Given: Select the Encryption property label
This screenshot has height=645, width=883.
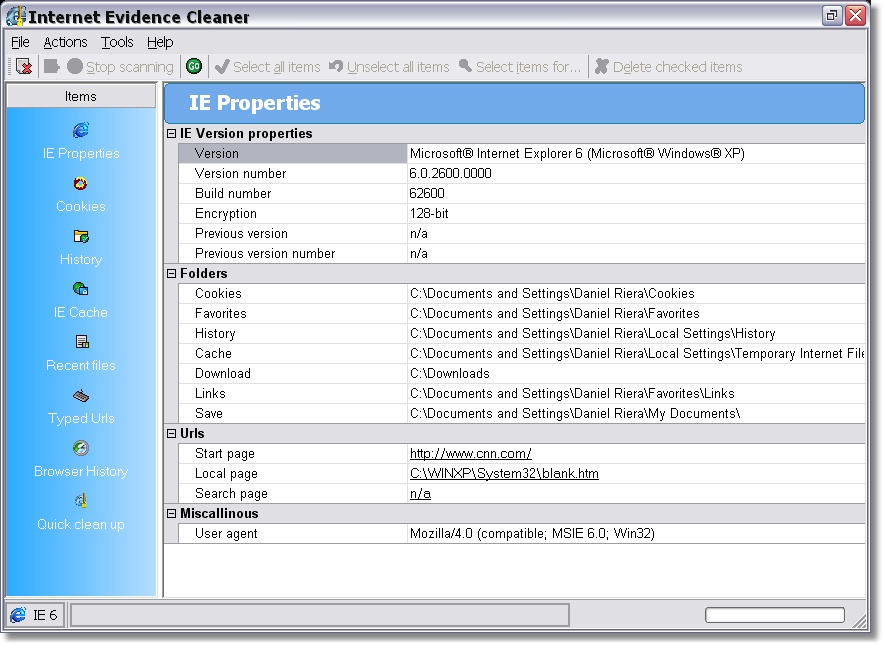Looking at the screenshot, I should tap(226, 213).
